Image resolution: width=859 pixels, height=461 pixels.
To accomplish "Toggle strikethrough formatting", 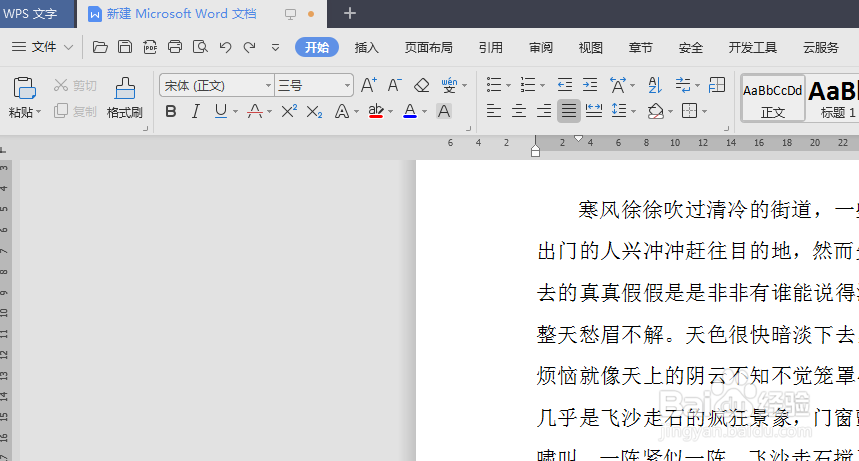I will (255, 111).
